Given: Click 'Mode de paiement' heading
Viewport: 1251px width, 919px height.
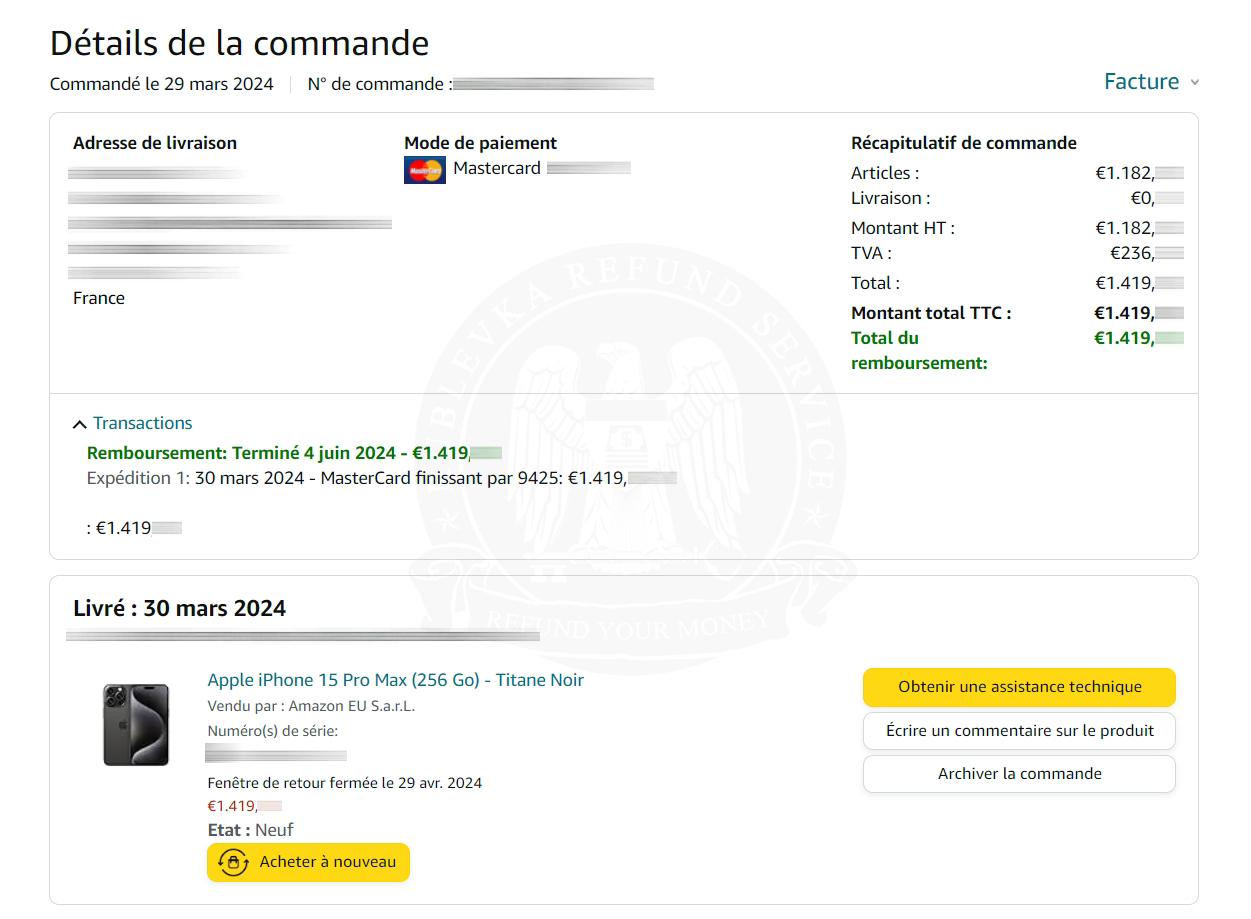Looking at the screenshot, I should [x=481, y=143].
